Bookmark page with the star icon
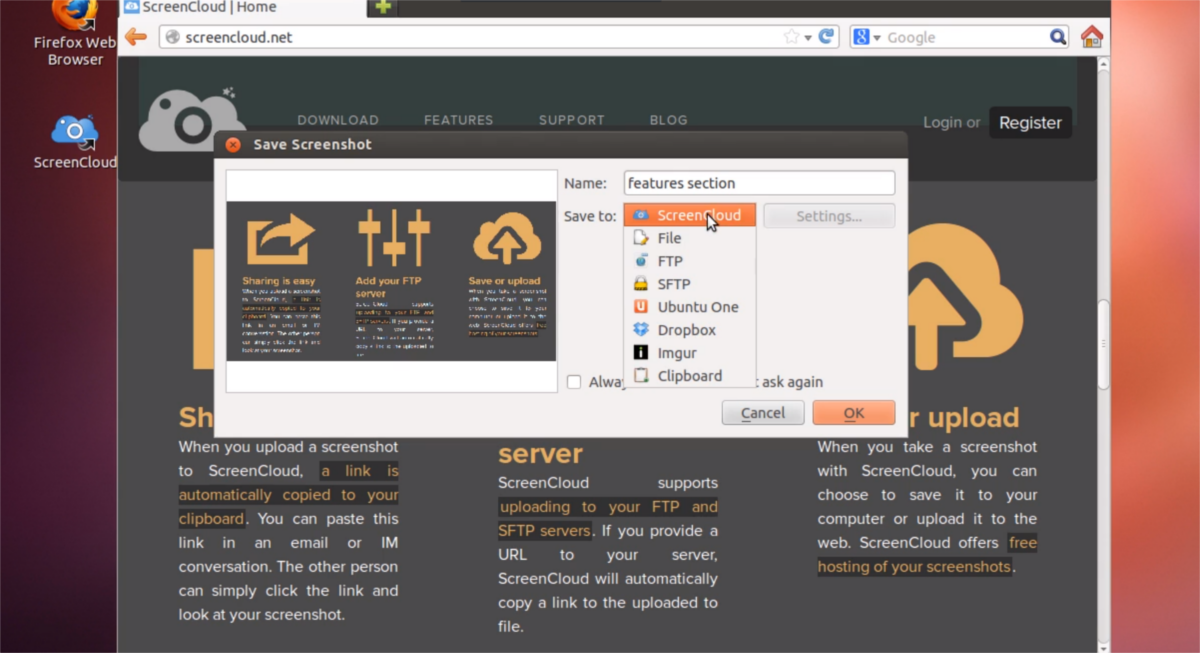 tap(791, 37)
